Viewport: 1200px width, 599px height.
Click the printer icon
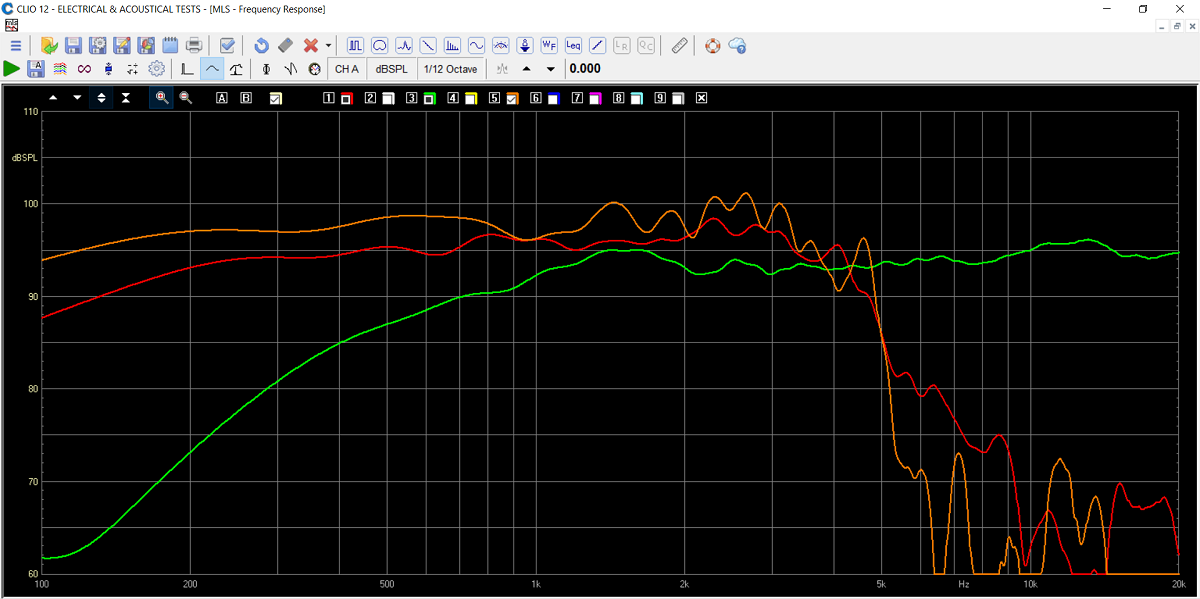[x=194, y=46]
